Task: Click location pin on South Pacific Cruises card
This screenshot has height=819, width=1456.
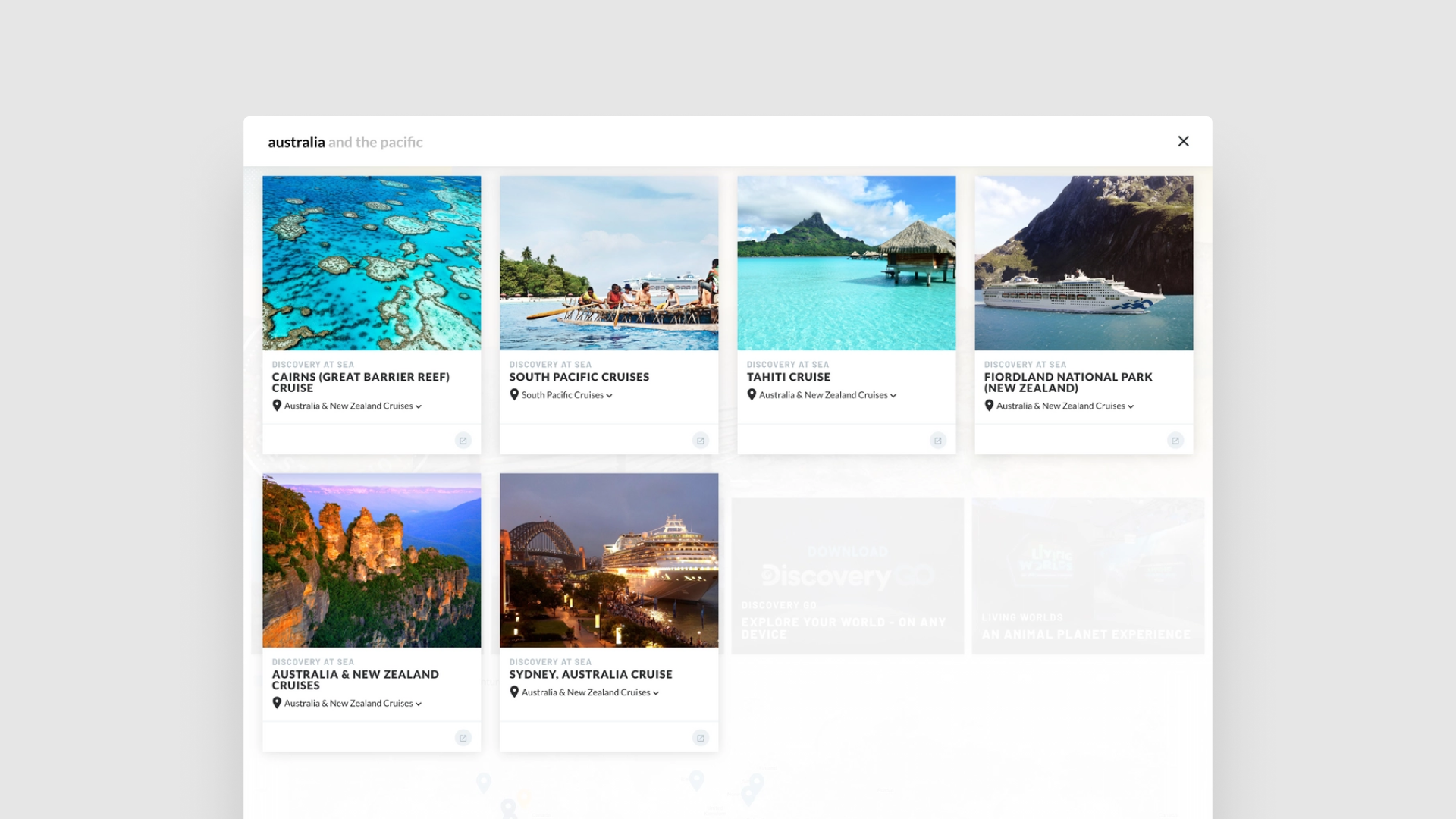Action: (514, 394)
